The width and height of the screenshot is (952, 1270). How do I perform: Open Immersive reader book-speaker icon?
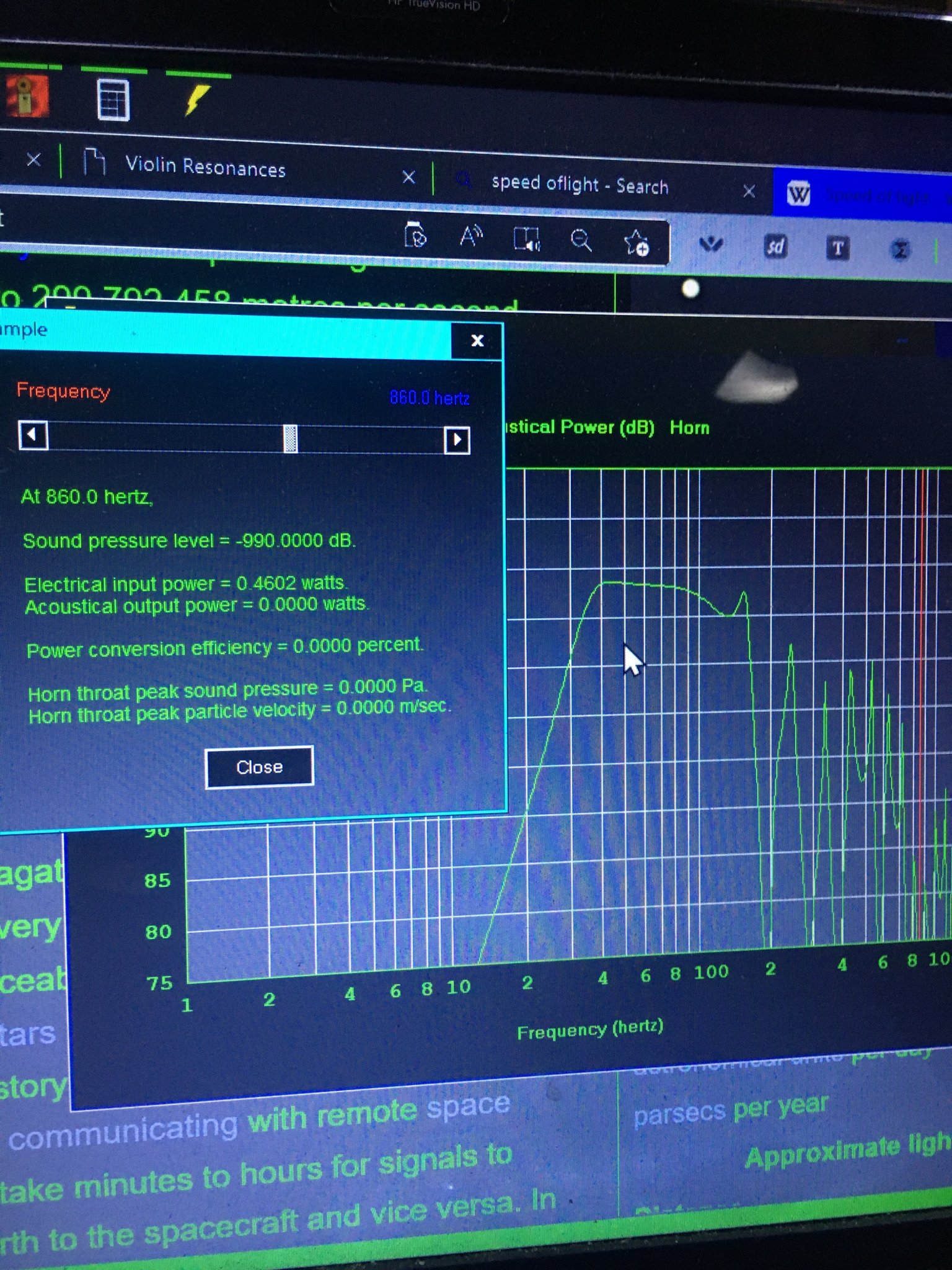tap(527, 239)
